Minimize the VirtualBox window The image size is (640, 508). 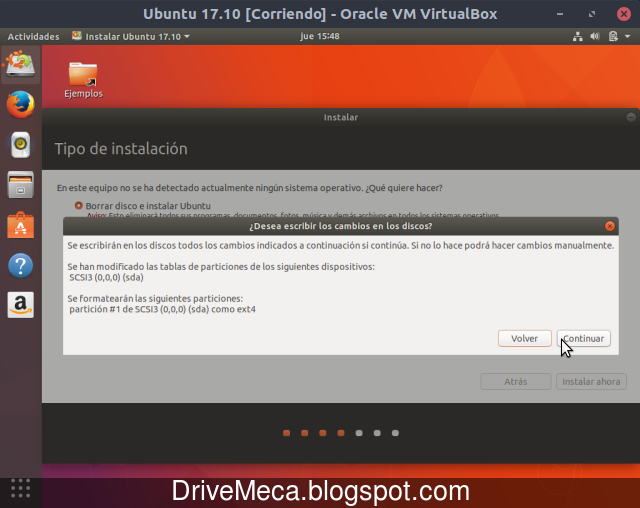tap(560, 14)
